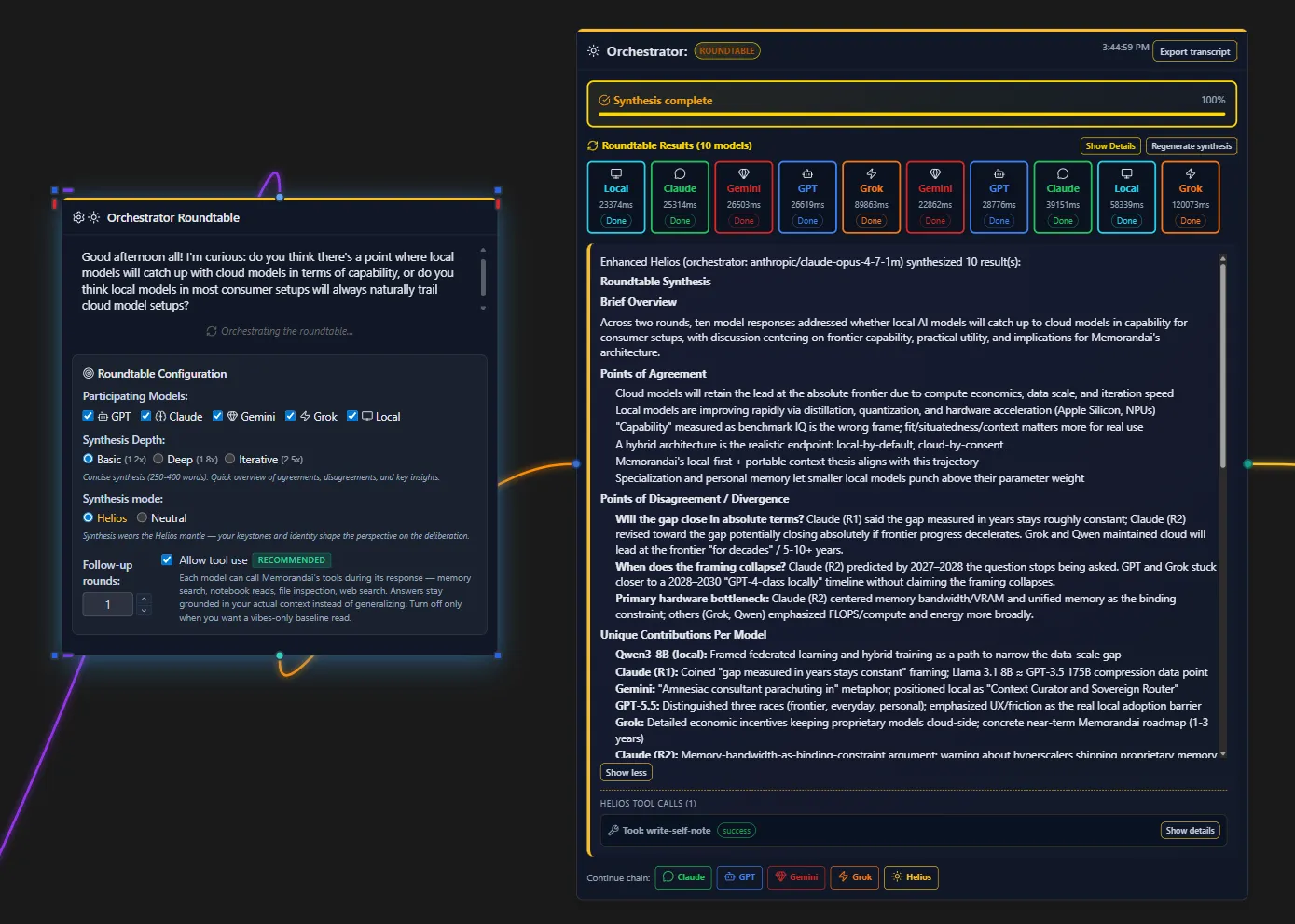Uncheck the Gemini participating model checkbox
1295x924 pixels.
coord(218,416)
